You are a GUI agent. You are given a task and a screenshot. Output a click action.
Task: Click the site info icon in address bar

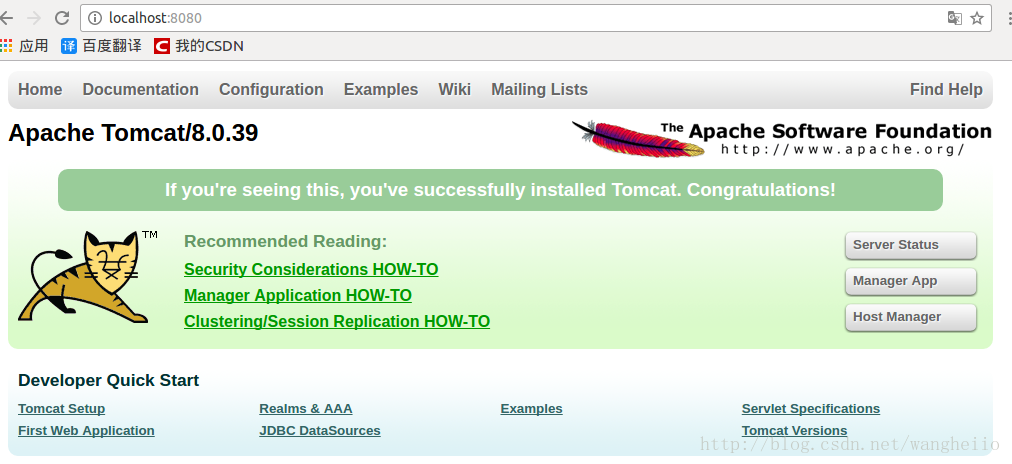click(x=95, y=18)
